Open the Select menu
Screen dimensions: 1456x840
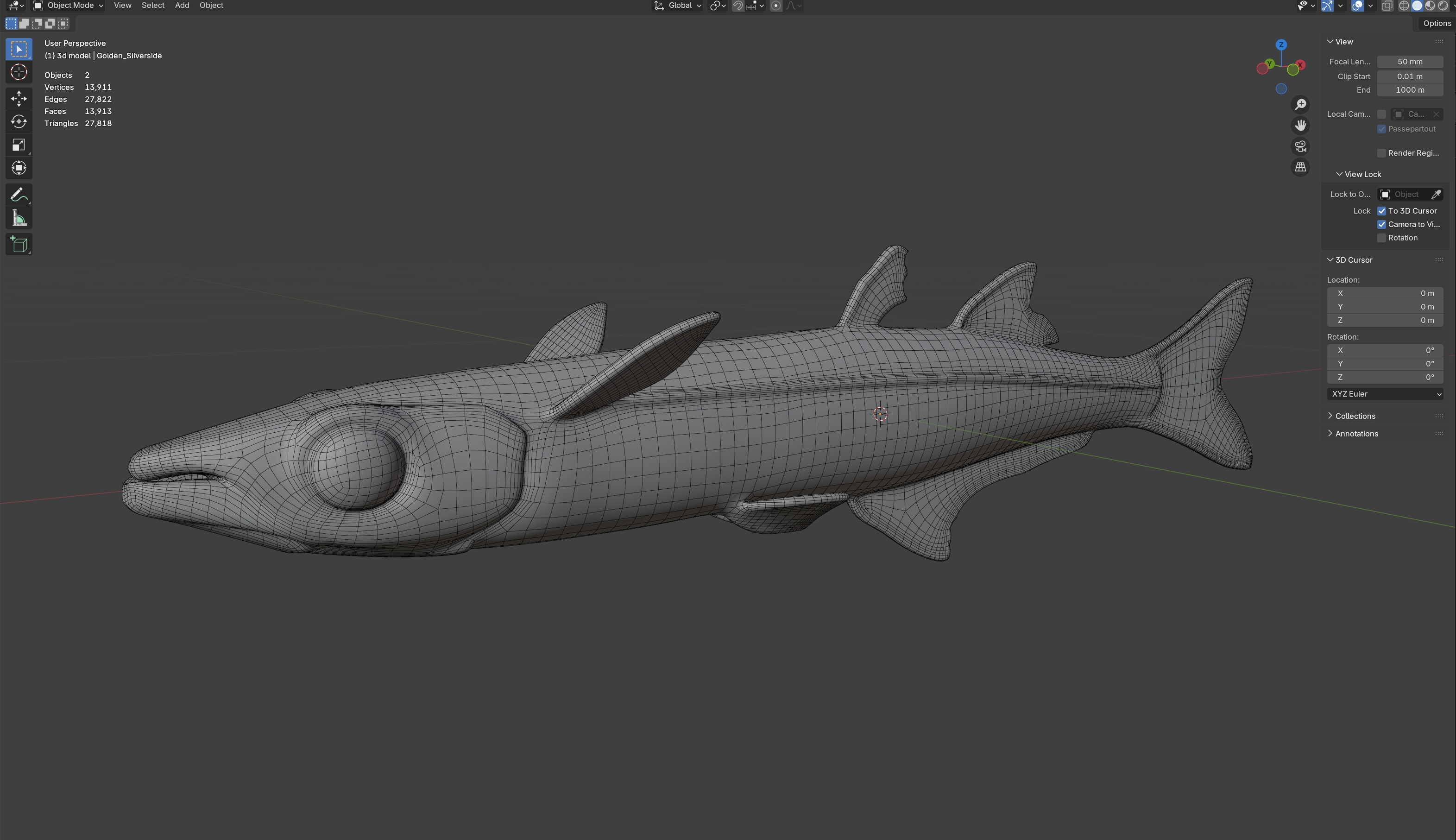click(153, 6)
